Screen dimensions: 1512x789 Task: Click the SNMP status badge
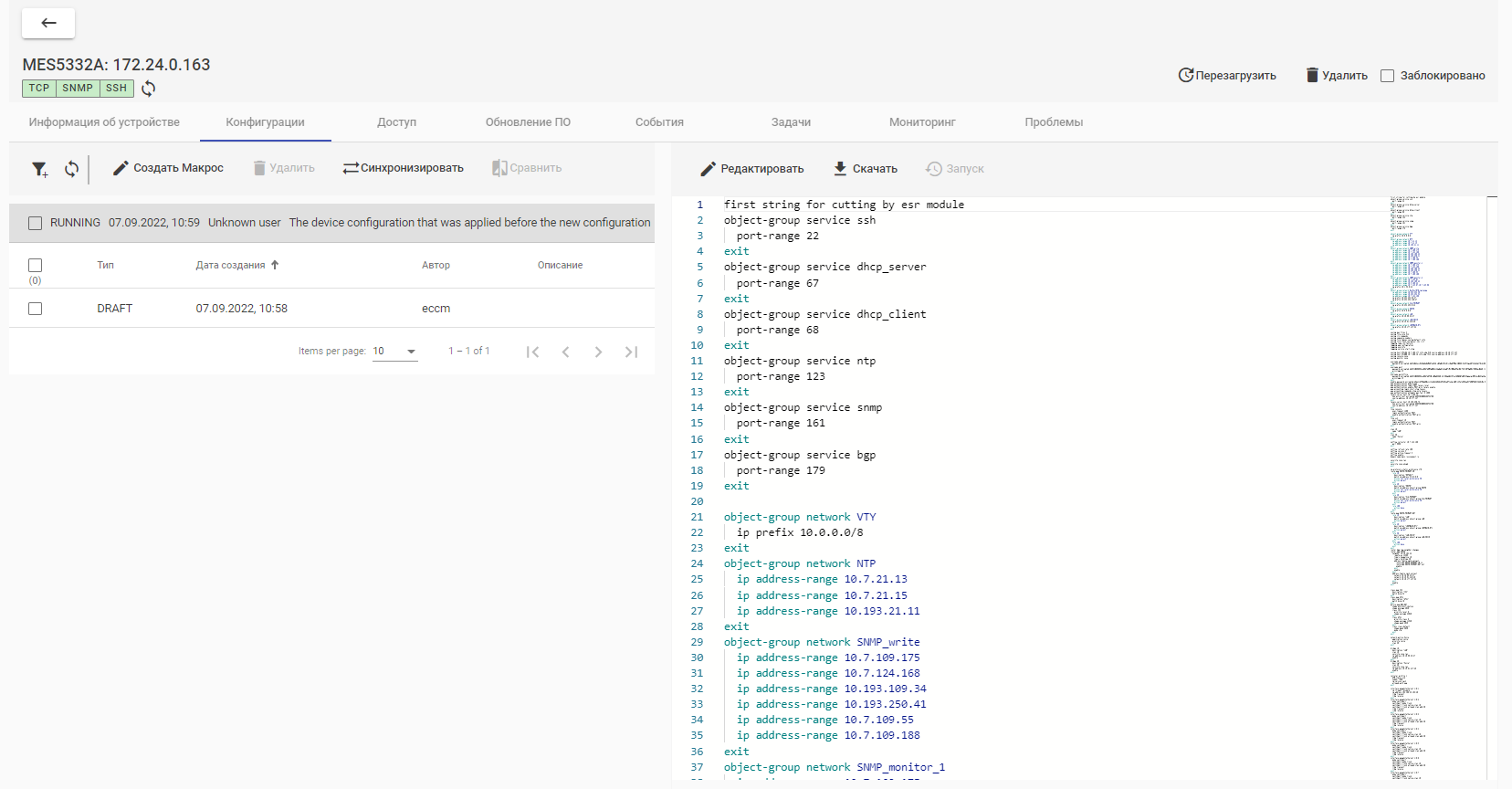pos(78,89)
